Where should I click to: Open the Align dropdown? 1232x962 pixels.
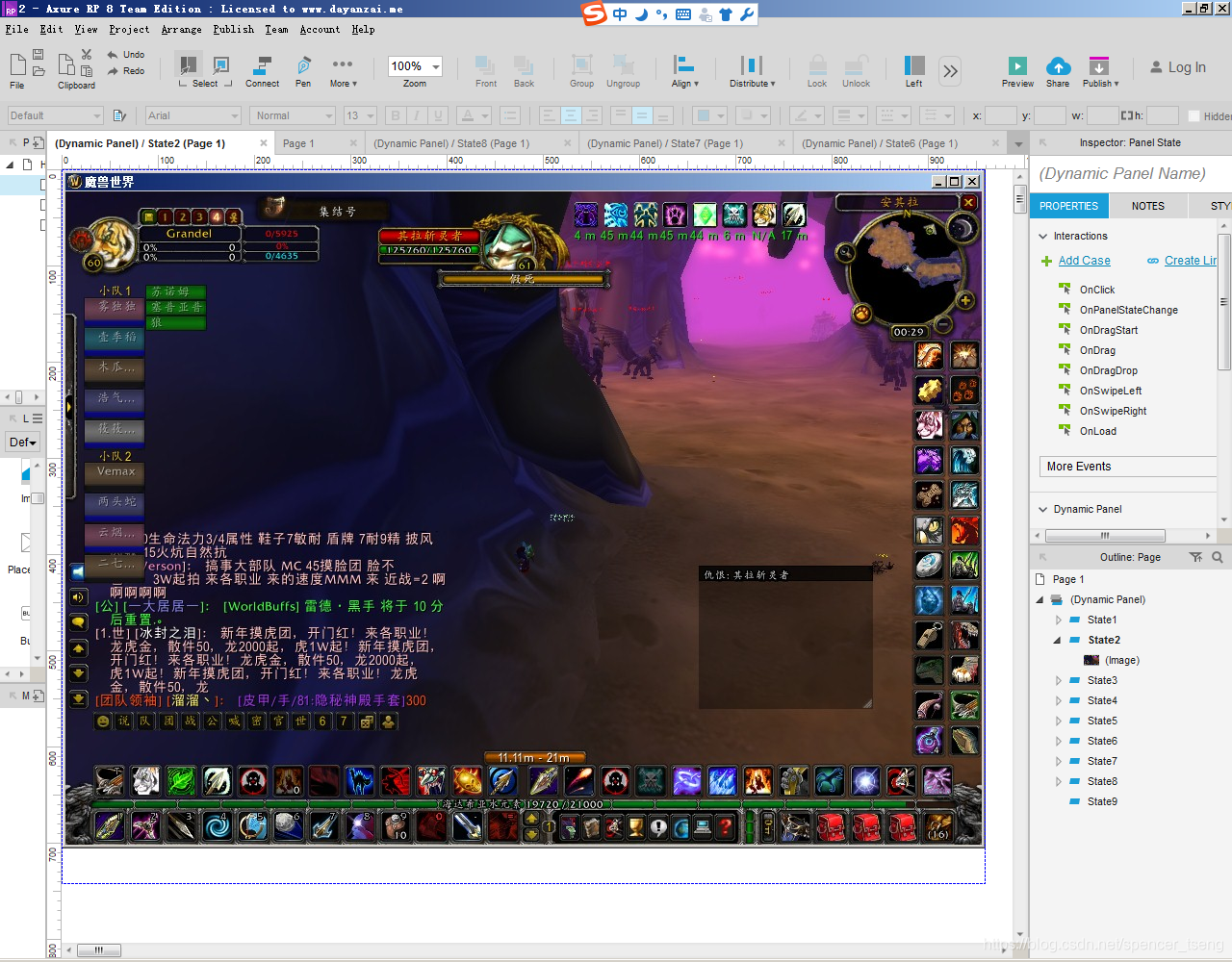(x=684, y=72)
